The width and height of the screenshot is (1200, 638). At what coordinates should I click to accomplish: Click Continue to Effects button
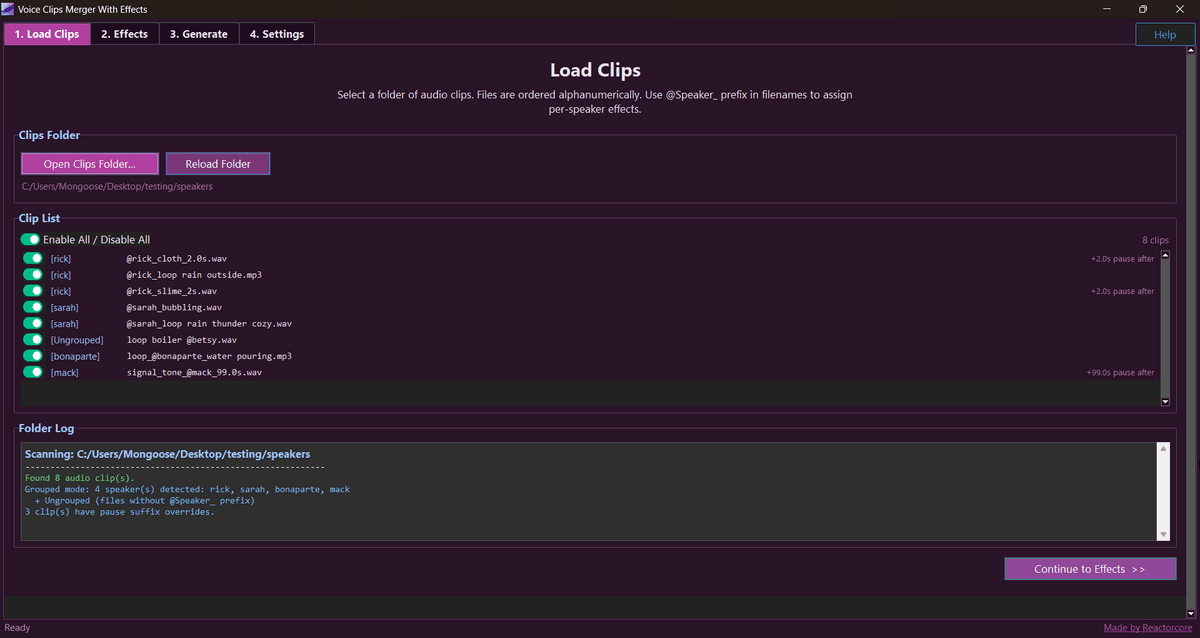tap(1090, 569)
